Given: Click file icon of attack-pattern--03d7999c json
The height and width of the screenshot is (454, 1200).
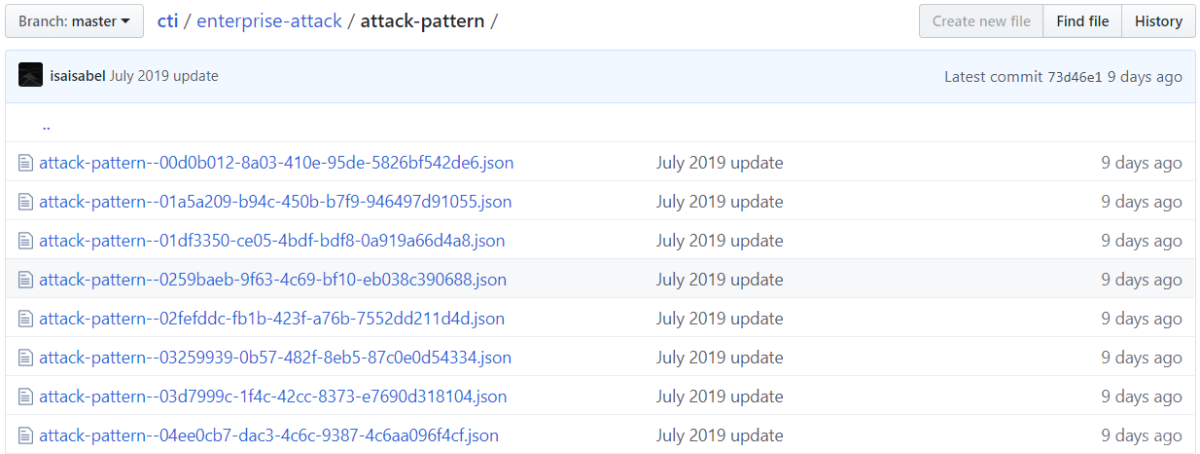Looking at the screenshot, I should click(x=26, y=397).
